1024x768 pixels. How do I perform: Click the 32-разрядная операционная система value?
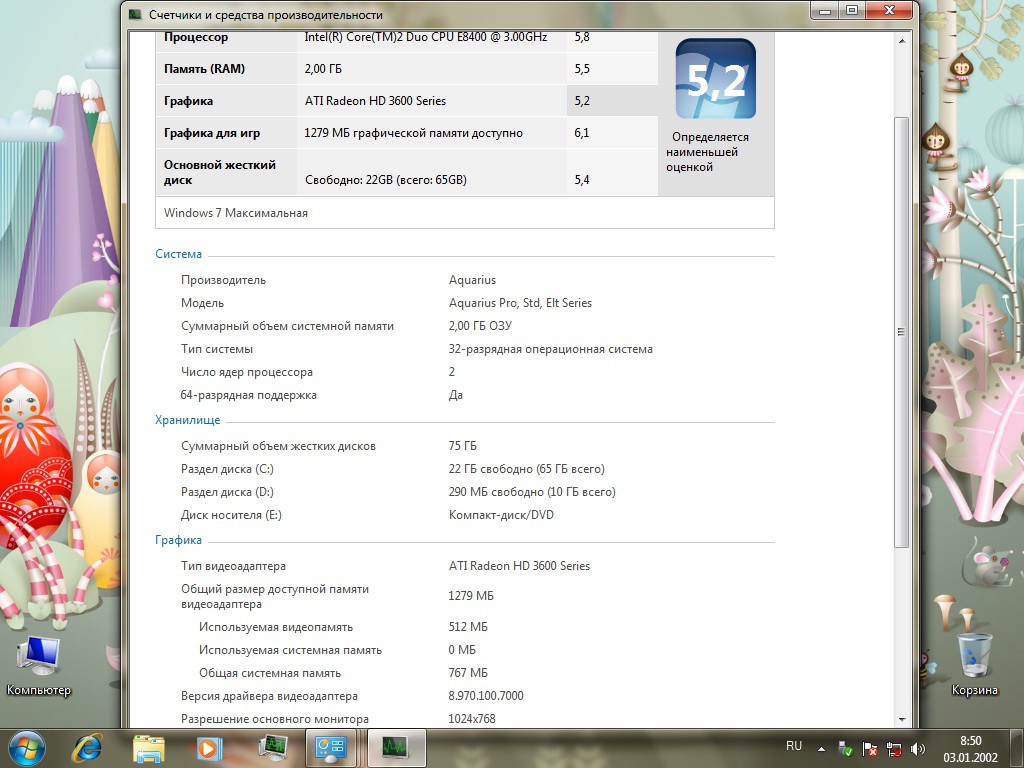551,349
